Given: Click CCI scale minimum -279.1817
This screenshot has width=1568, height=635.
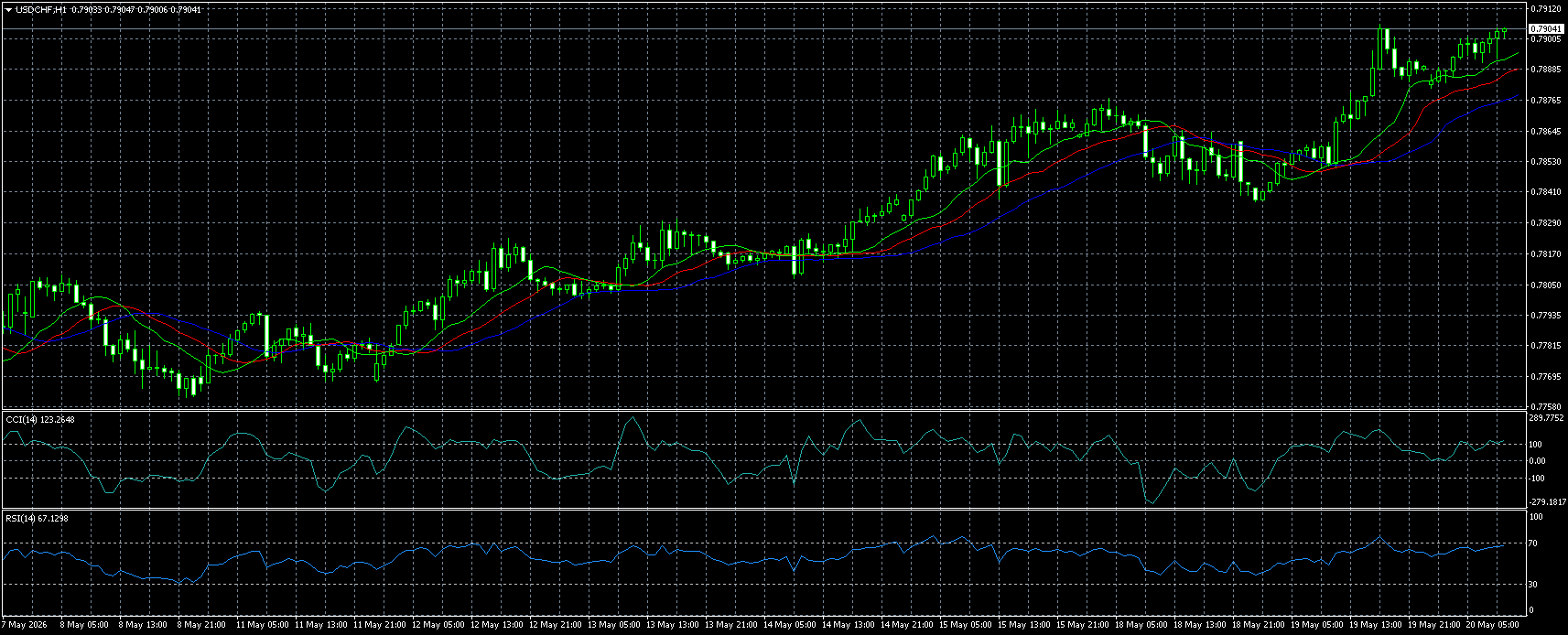Looking at the screenshot, I should pyautogui.click(x=1548, y=501).
